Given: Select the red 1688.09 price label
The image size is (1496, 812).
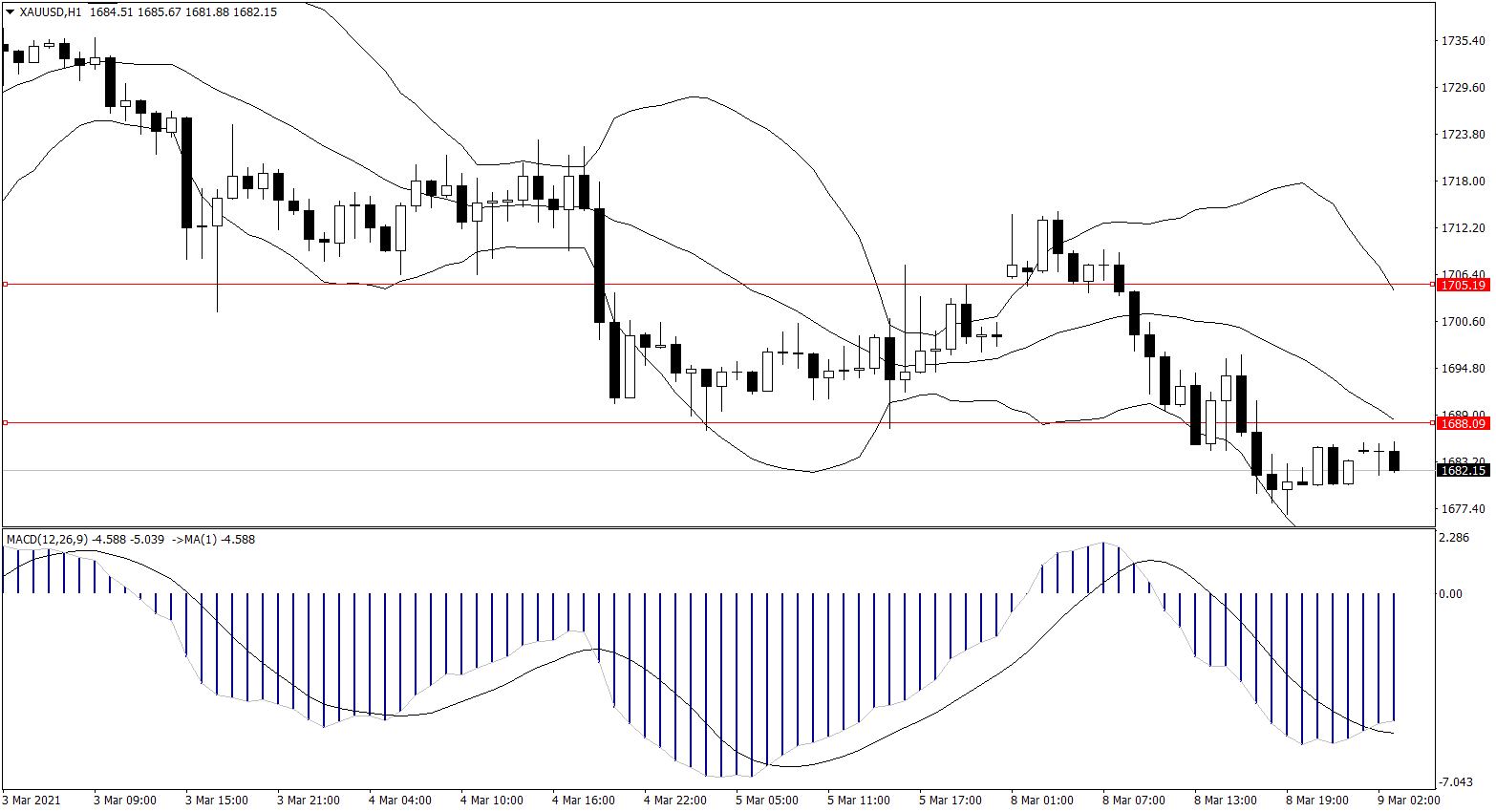Looking at the screenshot, I should [1463, 423].
